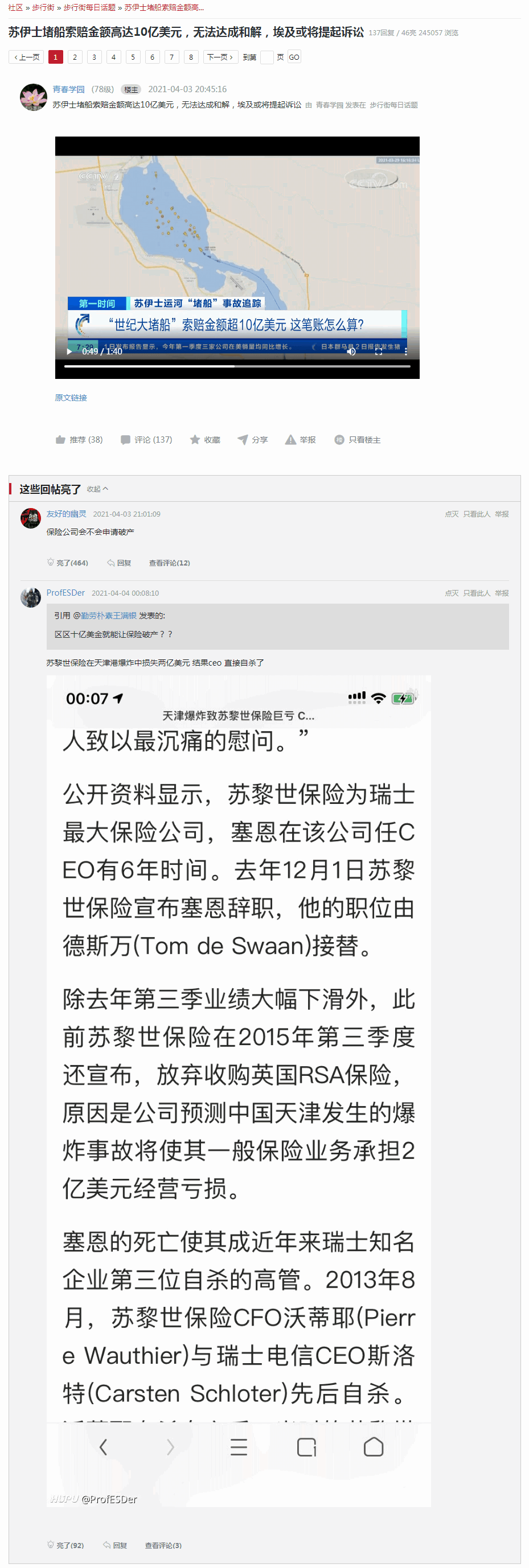Image resolution: width=529 pixels, height=1568 pixels.
Task: Expand 查看评论(12) under first reply
Action: [x=170, y=564]
